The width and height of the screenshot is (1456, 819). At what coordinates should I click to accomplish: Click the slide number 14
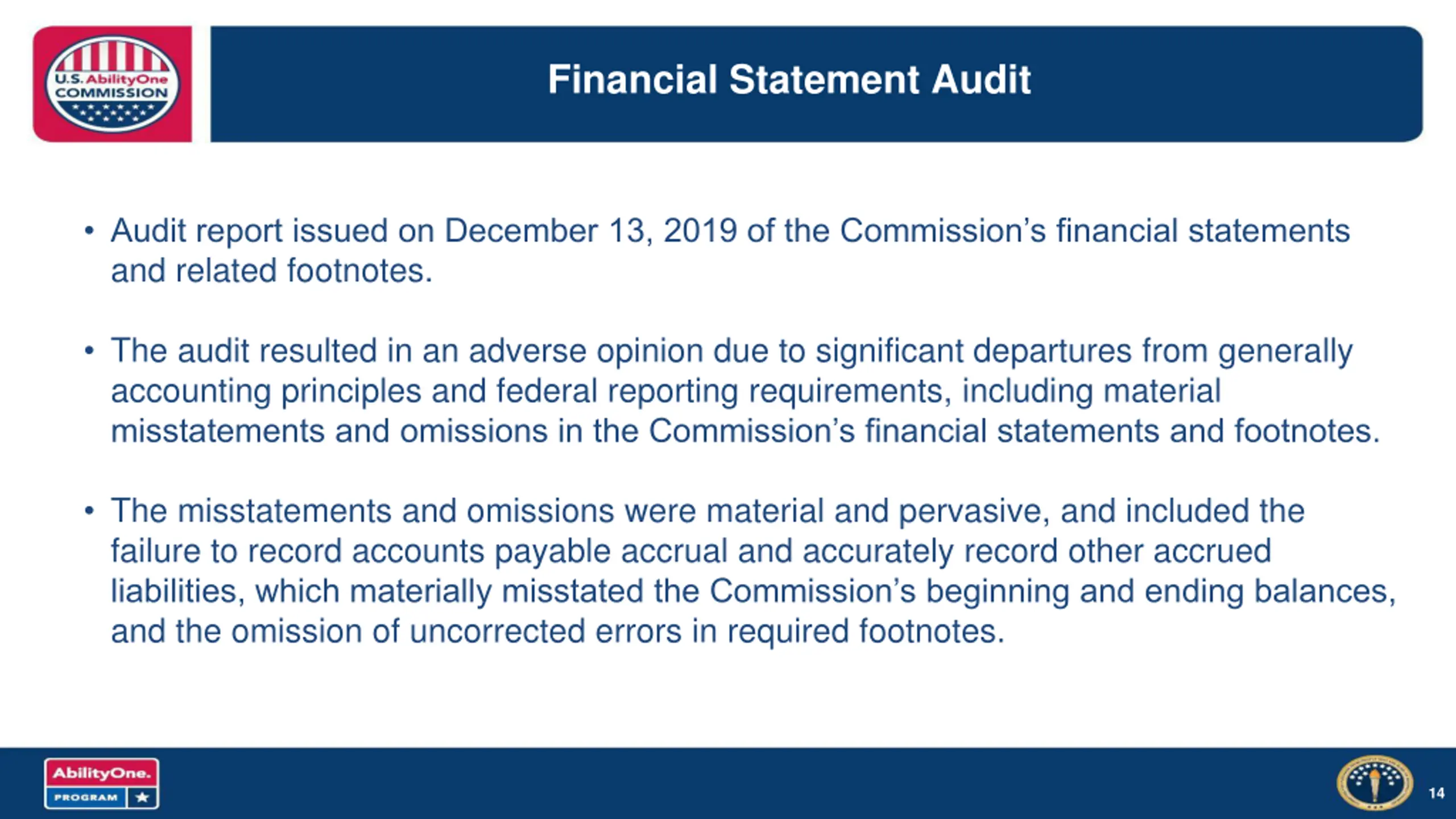[x=1436, y=793]
